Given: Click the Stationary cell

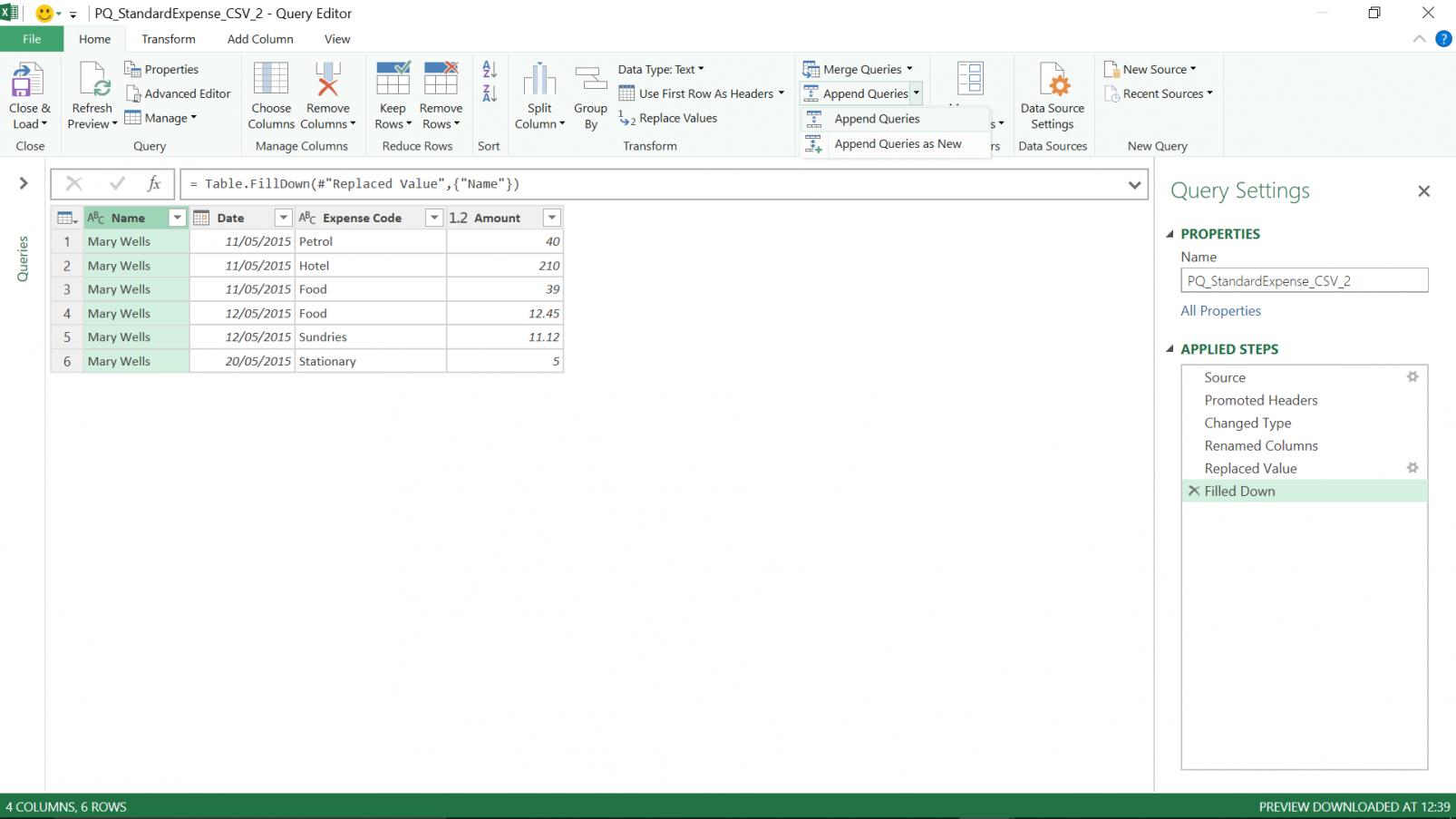Looking at the screenshot, I should 371,361.
